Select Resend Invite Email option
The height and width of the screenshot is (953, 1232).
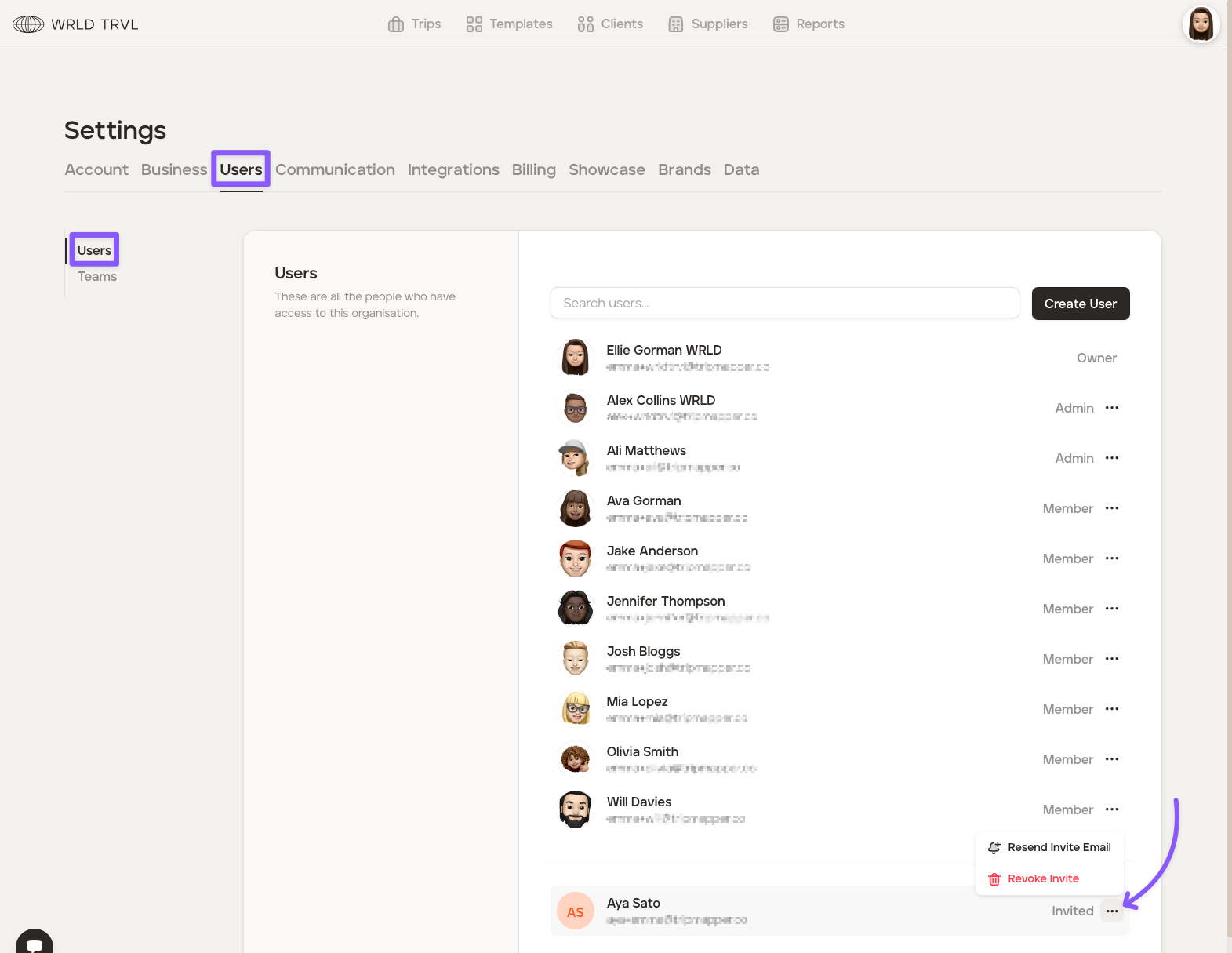(x=1058, y=847)
